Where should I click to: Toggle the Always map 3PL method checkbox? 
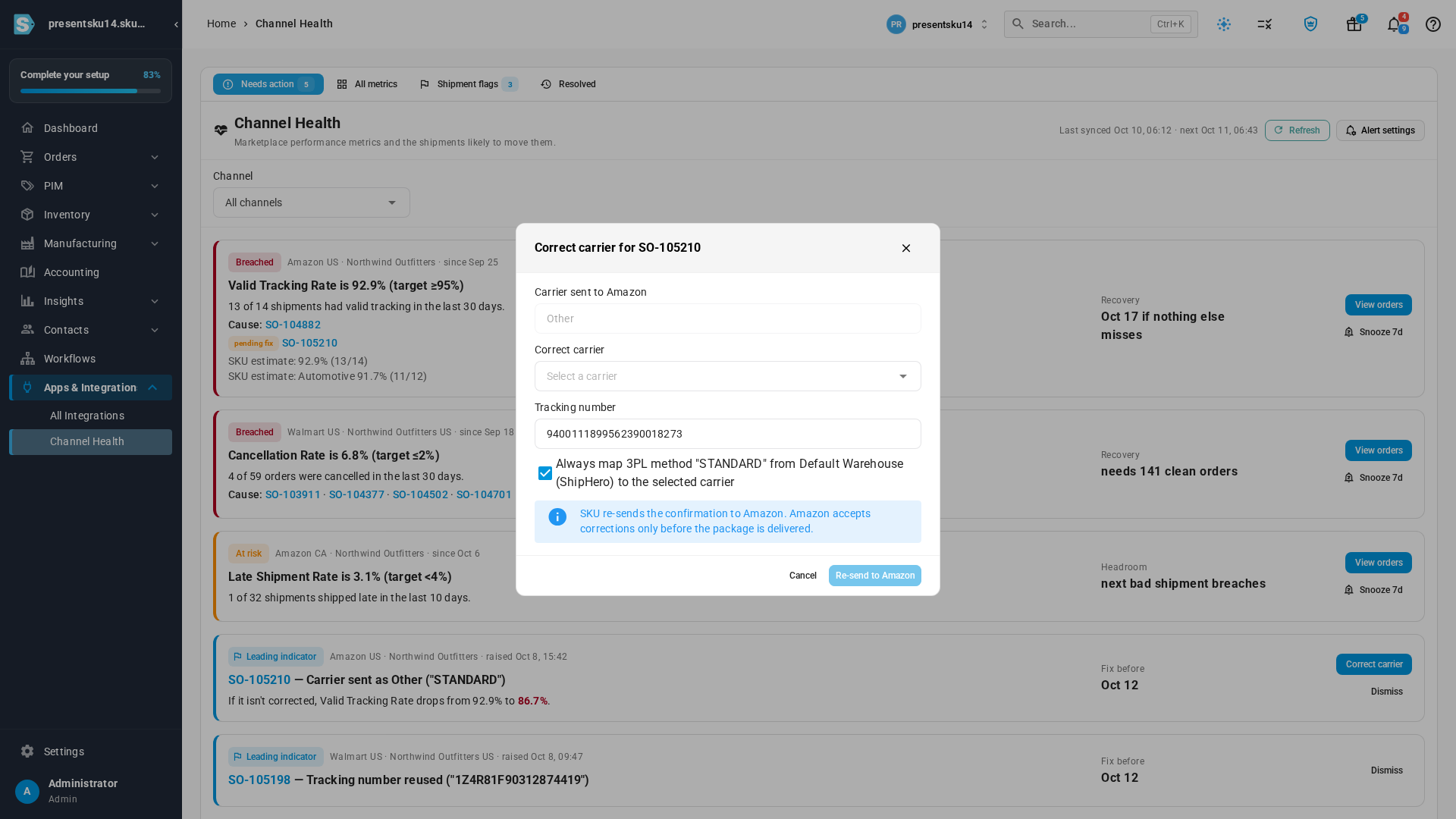click(x=545, y=473)
